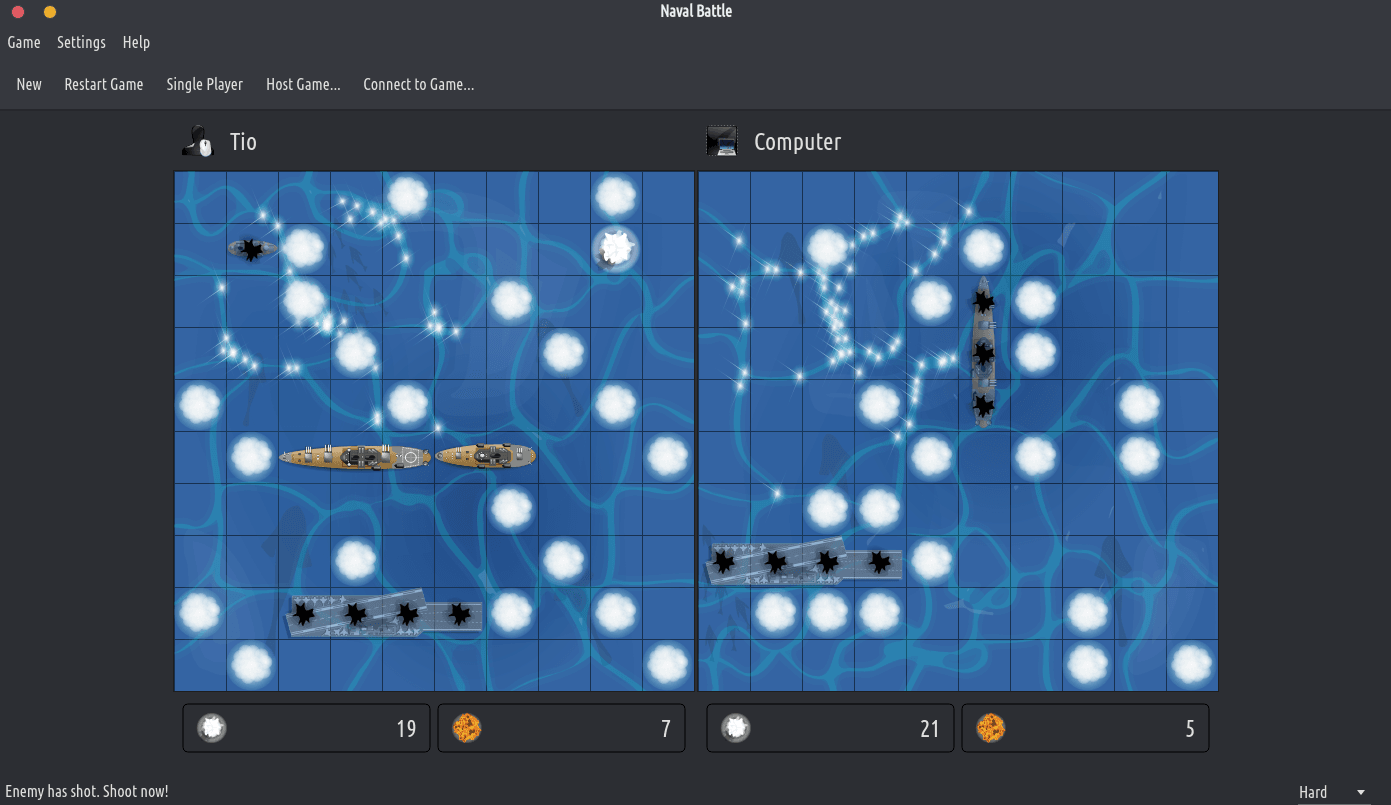Click the New toolbar button
Screen dimensions: 1391x805
tap(29, 84)
